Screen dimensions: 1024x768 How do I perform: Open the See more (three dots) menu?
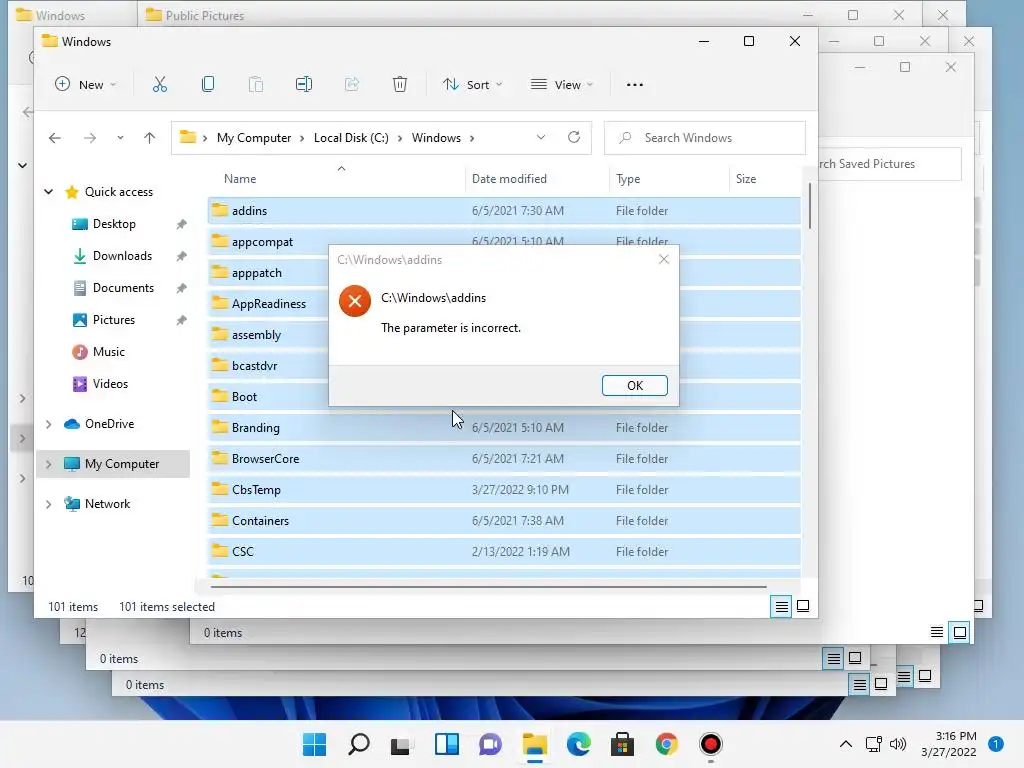[x=635, y=85]
